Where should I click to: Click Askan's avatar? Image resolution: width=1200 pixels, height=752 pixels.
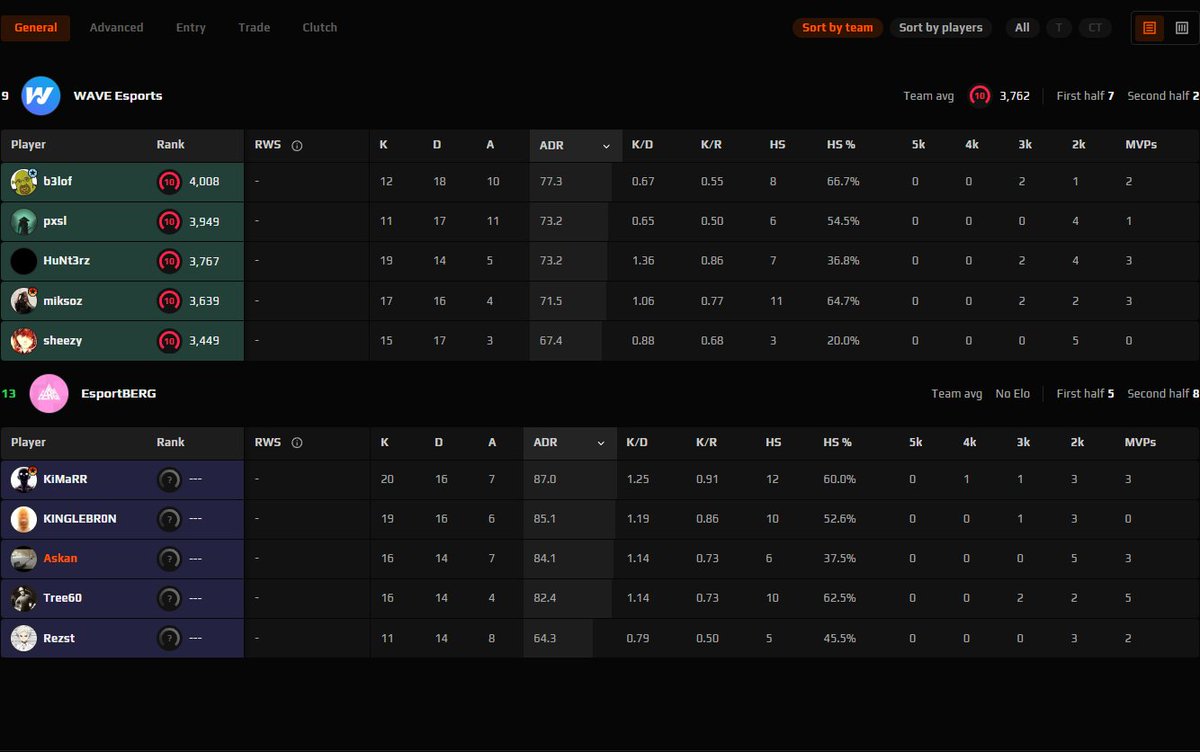(24, 559)
